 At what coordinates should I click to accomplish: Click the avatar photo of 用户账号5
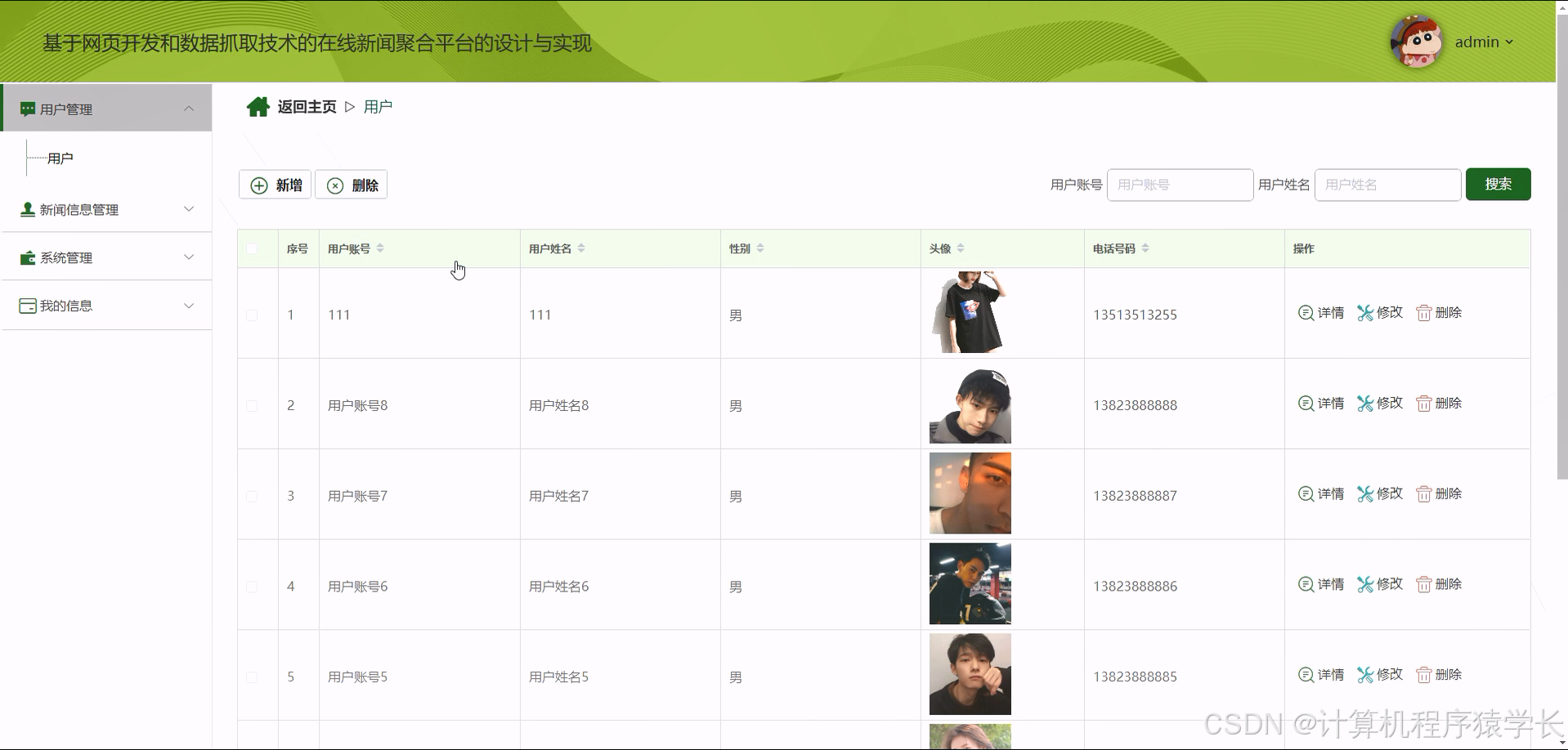pos(970,674)
